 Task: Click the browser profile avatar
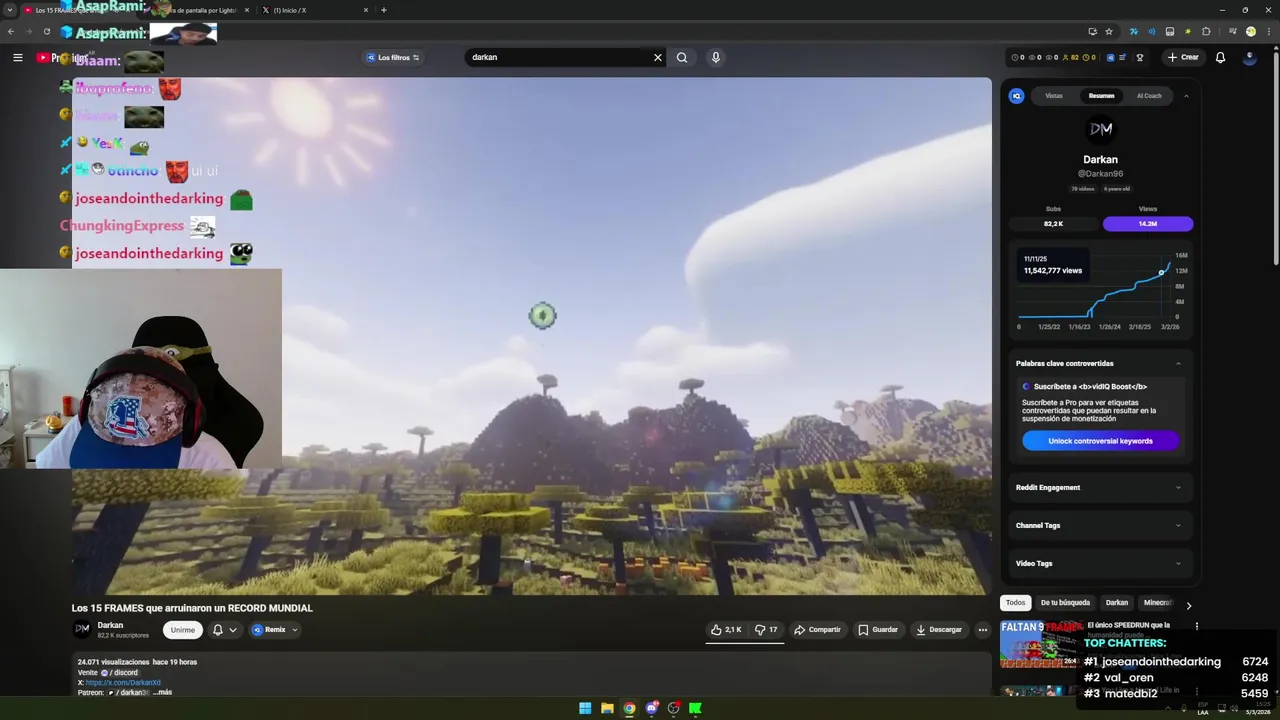tap(1250, 31)
